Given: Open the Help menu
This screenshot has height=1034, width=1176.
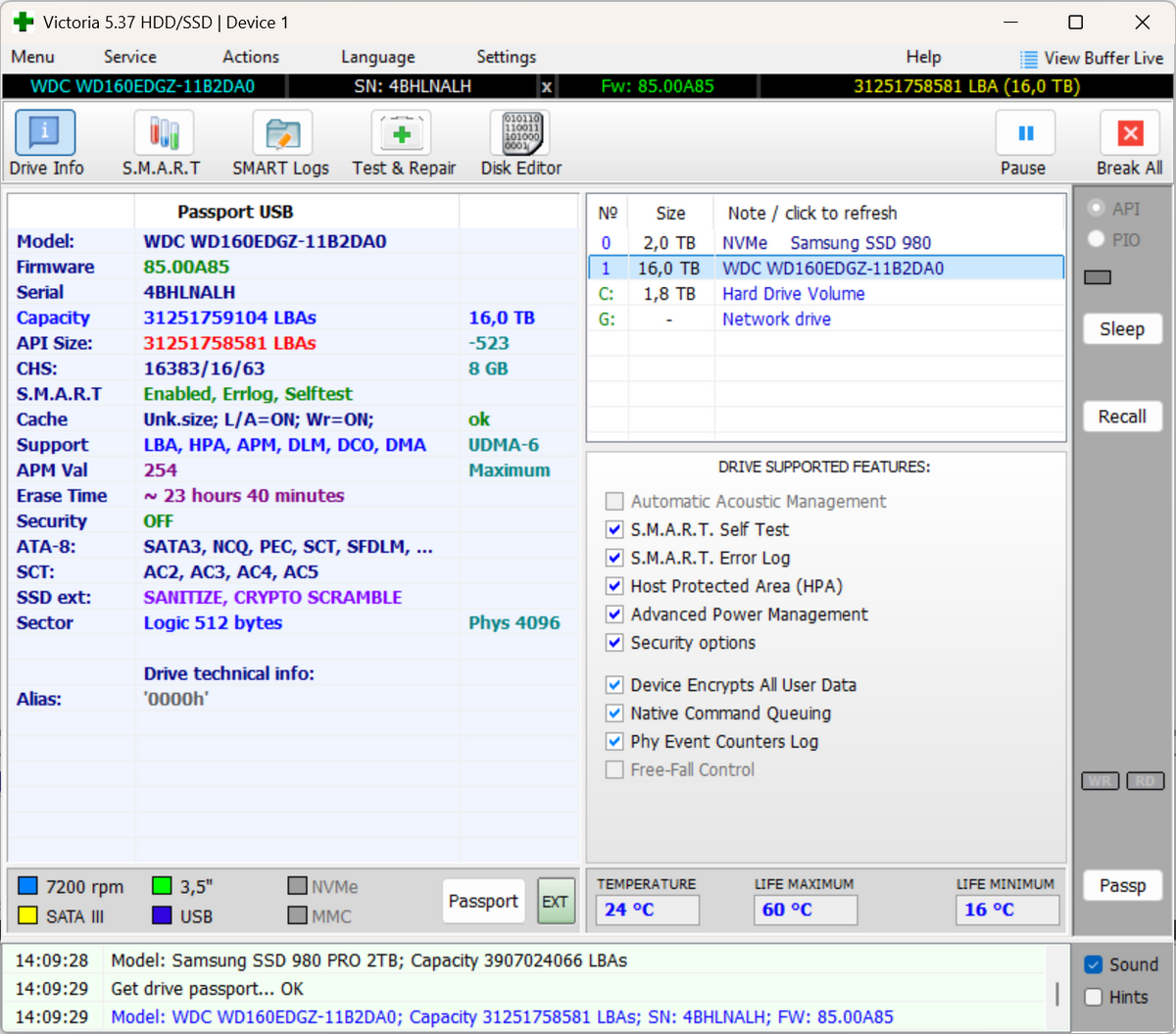Looking at the screenshot, I should coord(923,57).
